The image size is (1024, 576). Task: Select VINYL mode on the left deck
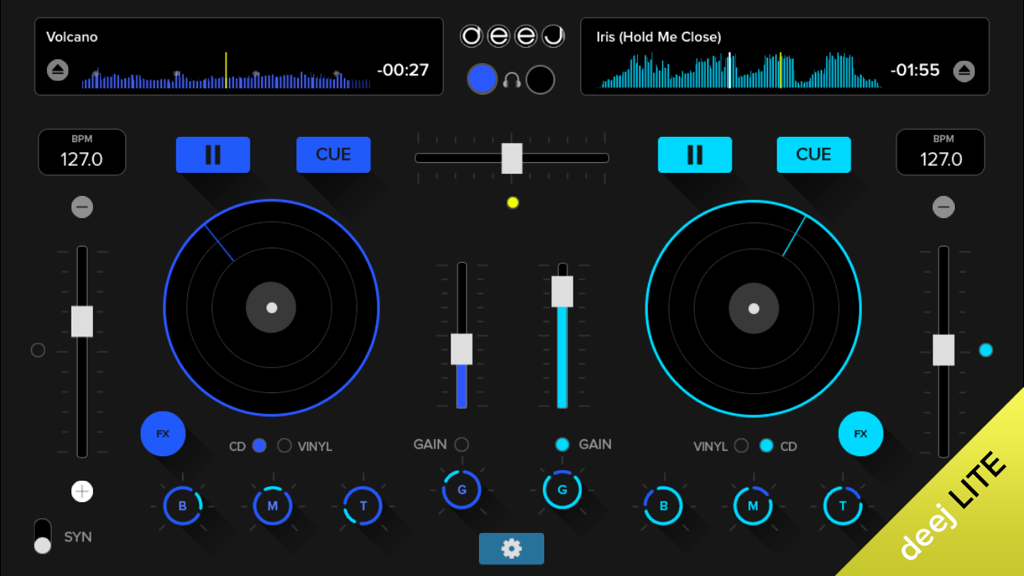(x=284, y=446)
